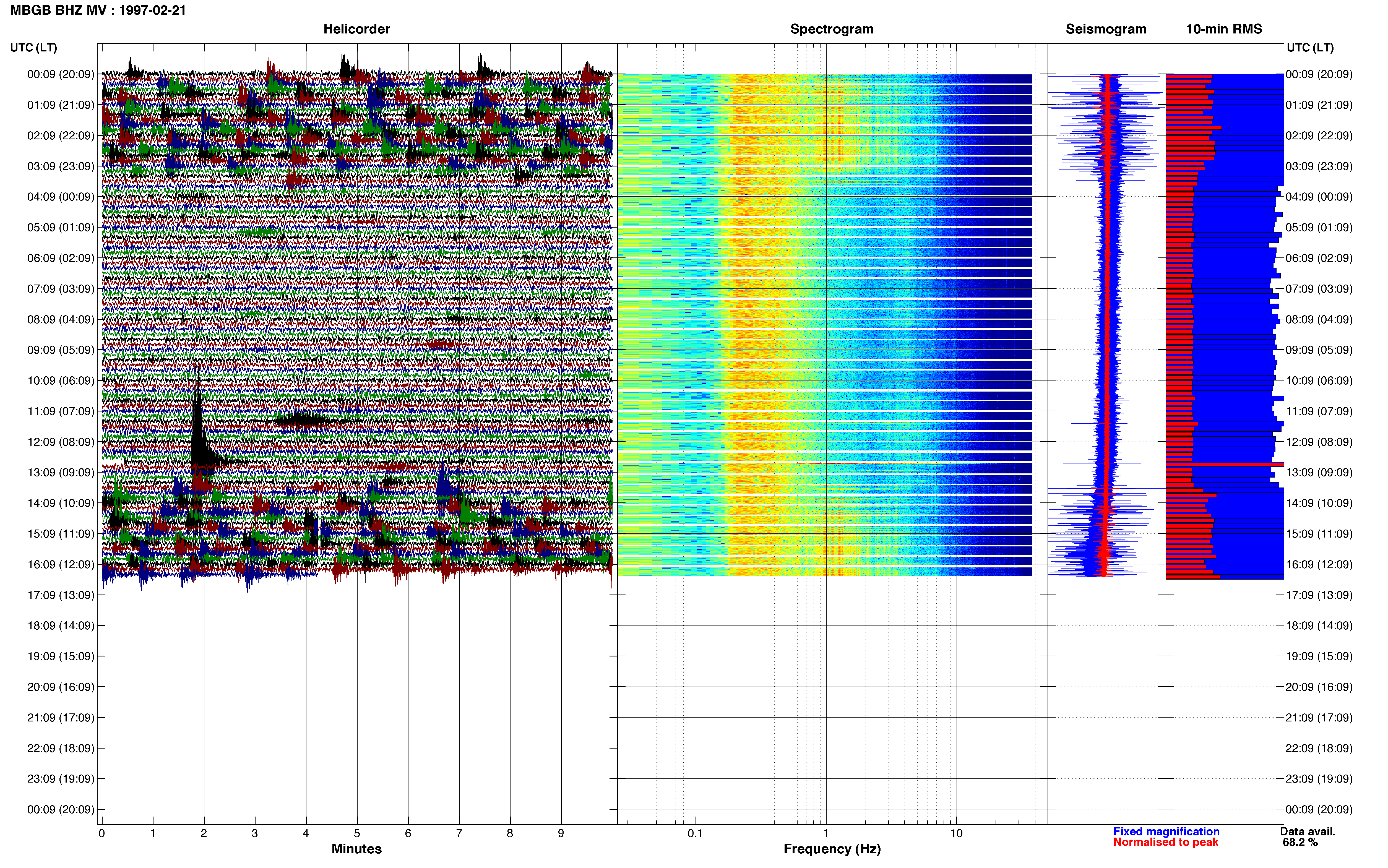The height and width of the screenshot is (868, 1388).
Task: Click the 'Data avail.' label
Action: click(x=1307, y=831)
